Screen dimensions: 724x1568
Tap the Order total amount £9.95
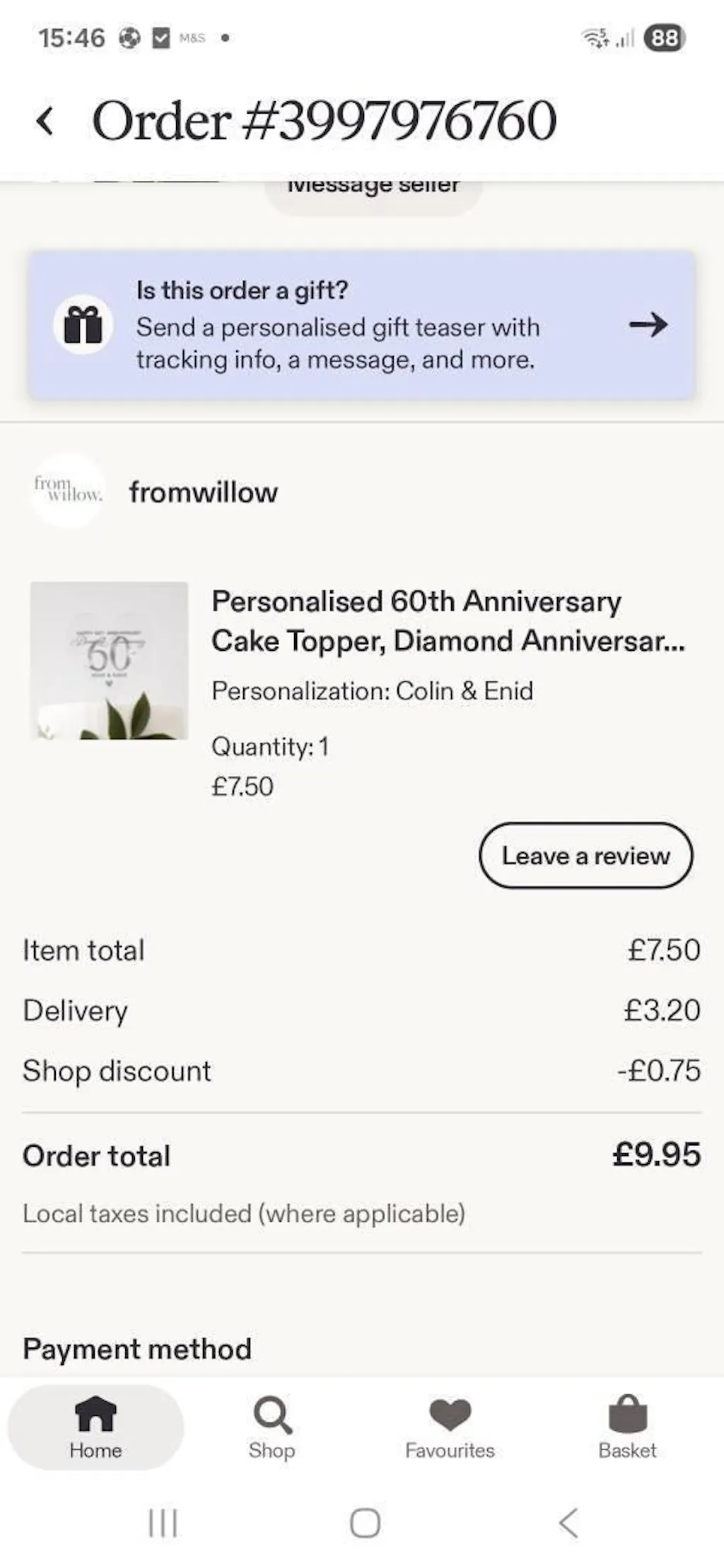click(656, 1155)
